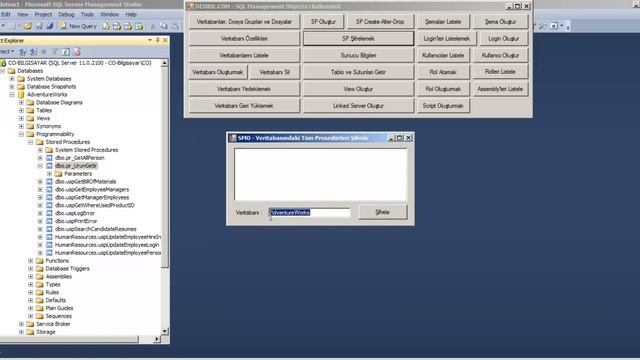Click the 'Rol Atamak' button

click(x=443, y=72)
